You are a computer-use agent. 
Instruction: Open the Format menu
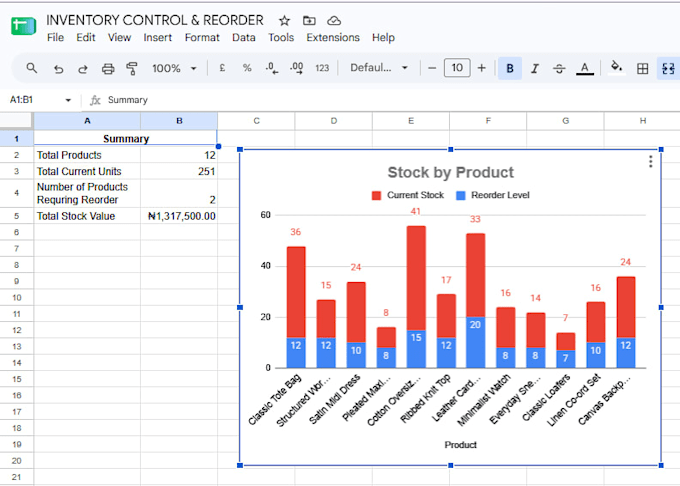(202, 38)
